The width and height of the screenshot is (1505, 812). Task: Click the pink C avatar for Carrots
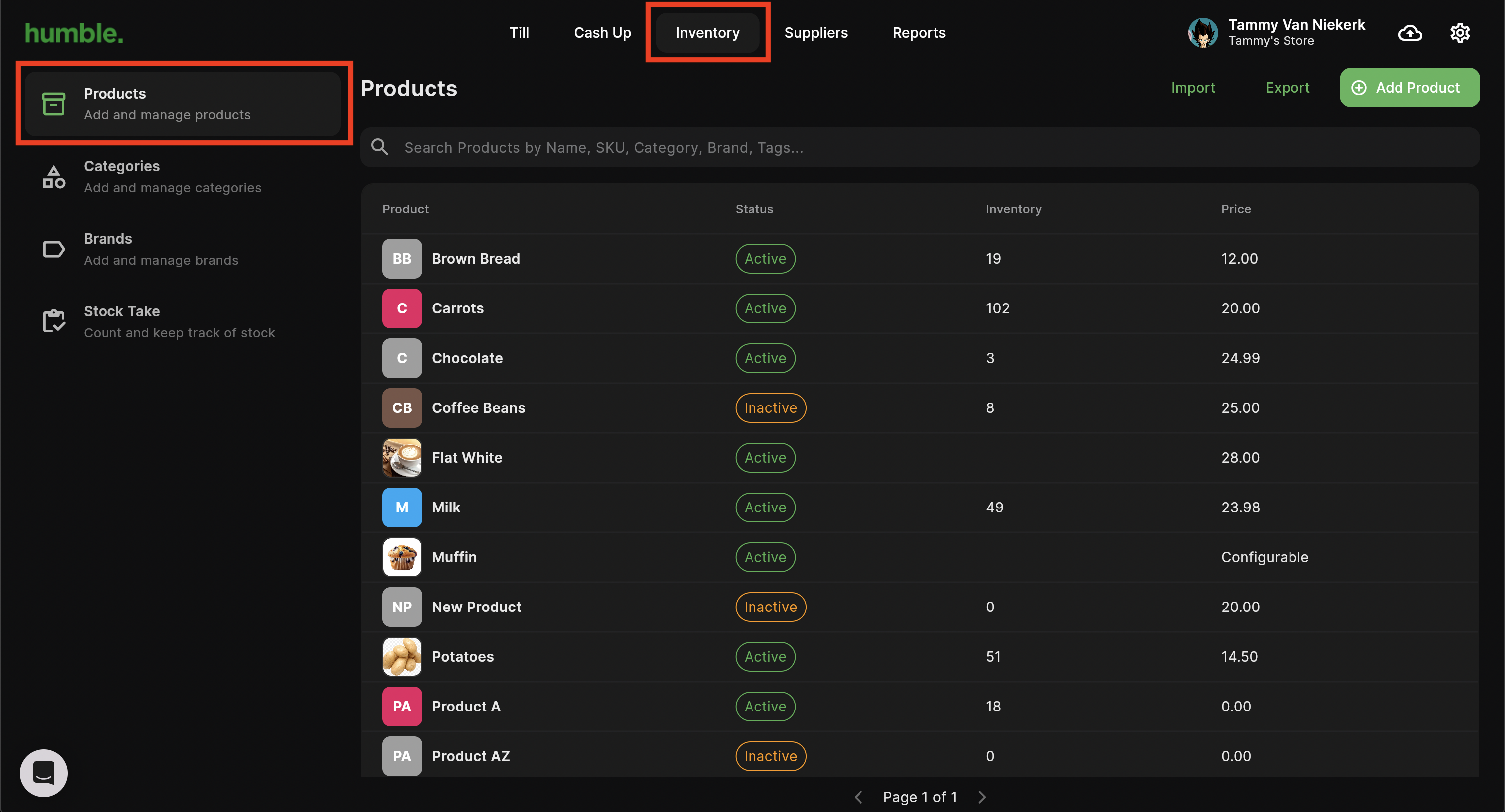click(x=401, y=308)
